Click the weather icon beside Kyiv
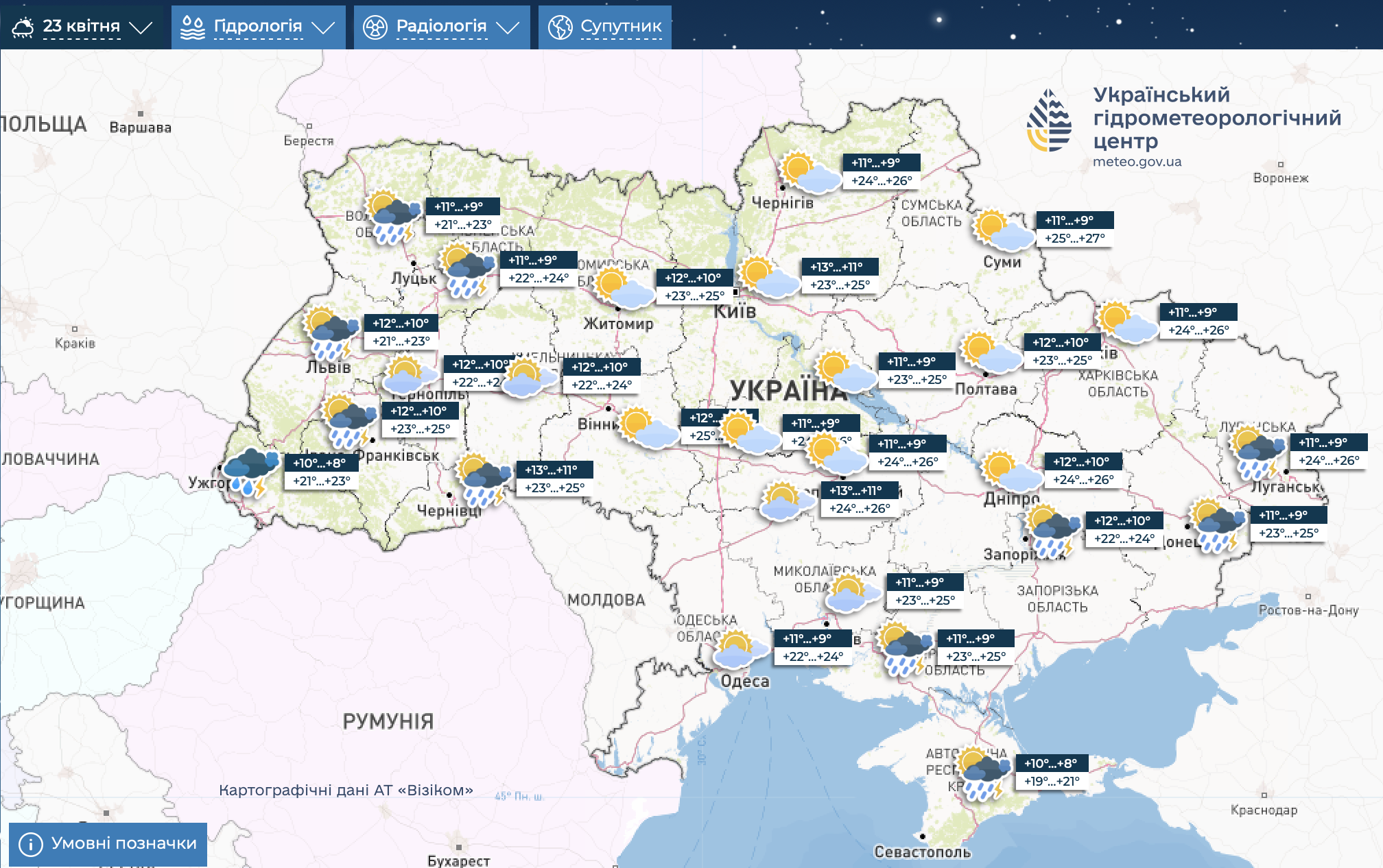 coord(767,277)
